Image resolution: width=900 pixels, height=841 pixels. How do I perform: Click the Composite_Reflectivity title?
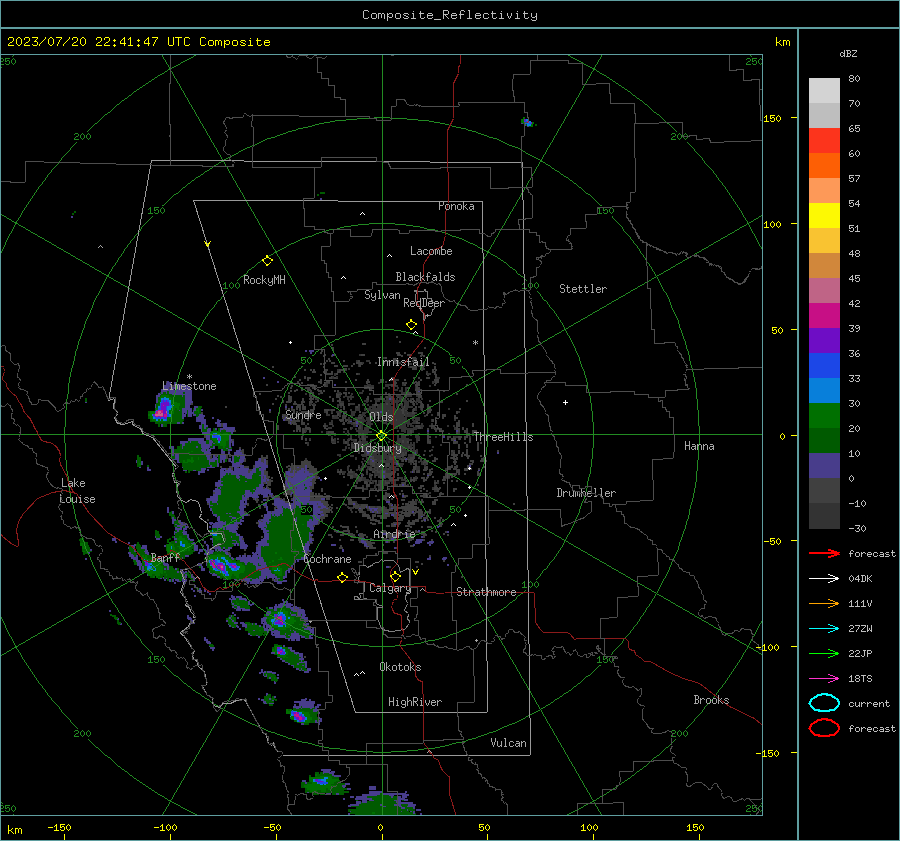click(449, 15)
